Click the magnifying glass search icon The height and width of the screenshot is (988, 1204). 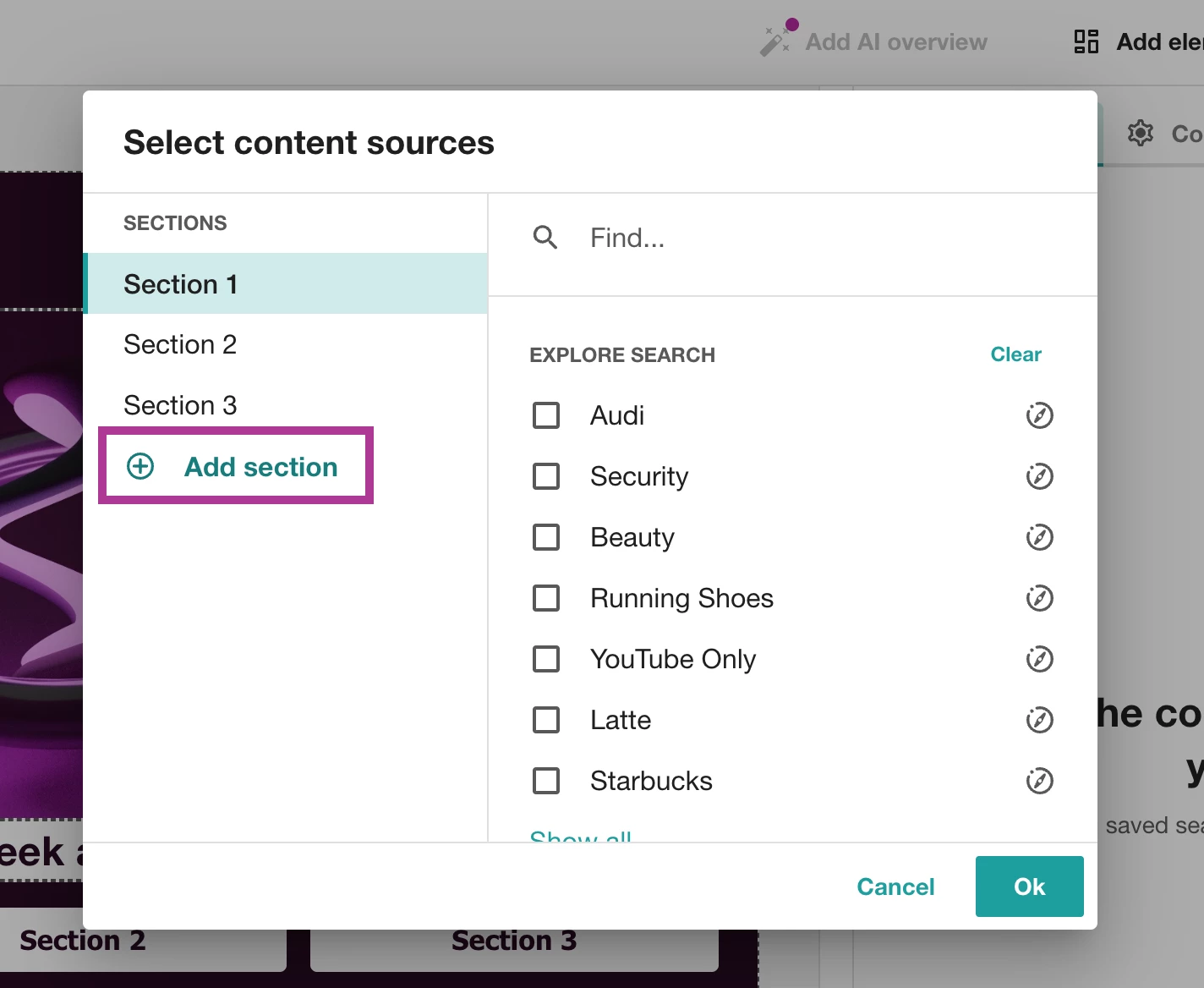click(x=545, y=238)
